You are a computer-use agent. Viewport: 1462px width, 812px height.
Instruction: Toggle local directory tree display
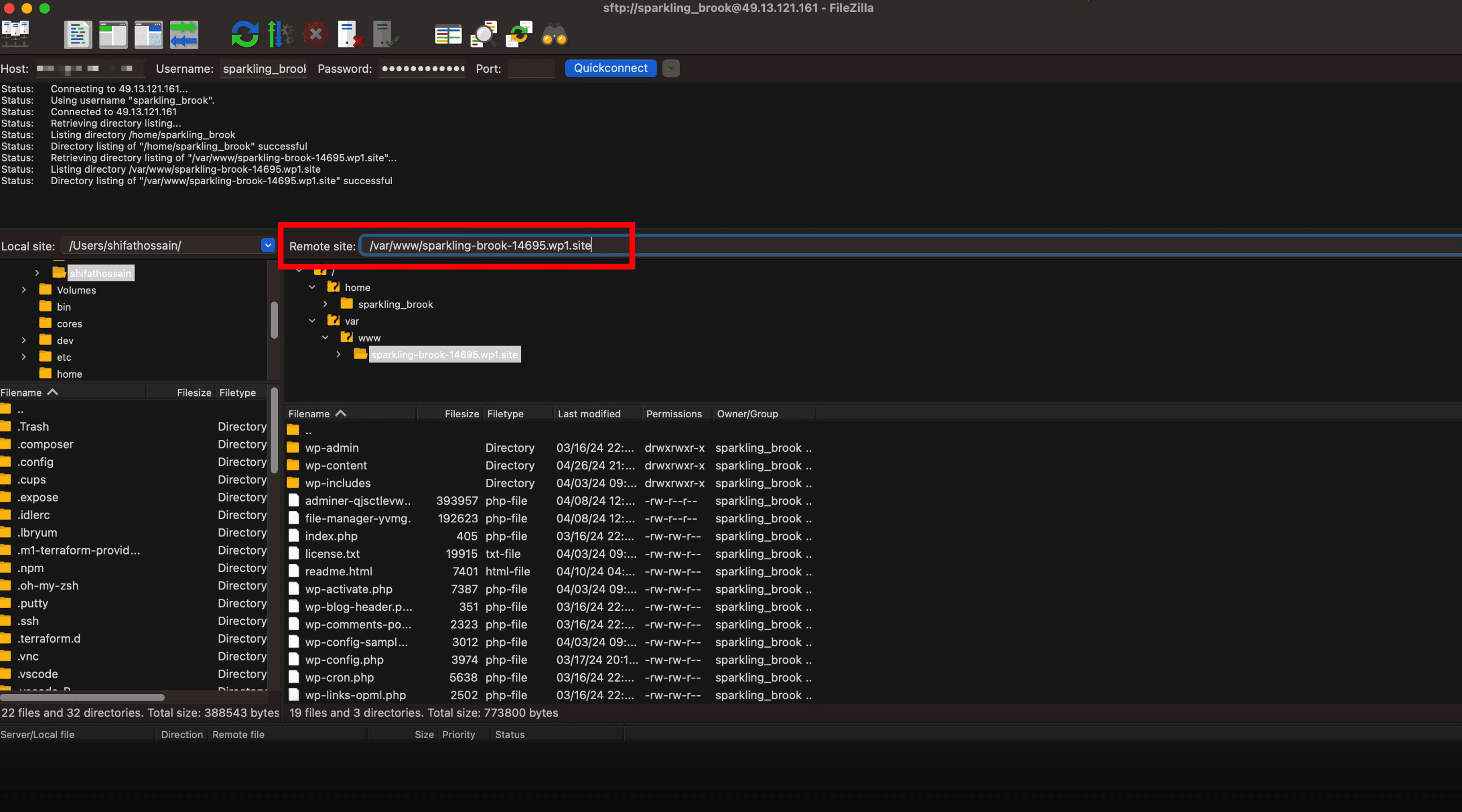pyautogui.click(x=113, y=34)
